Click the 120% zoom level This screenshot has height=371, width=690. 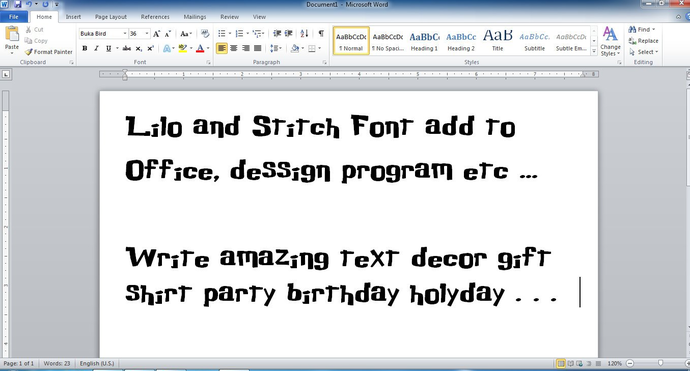614,364
